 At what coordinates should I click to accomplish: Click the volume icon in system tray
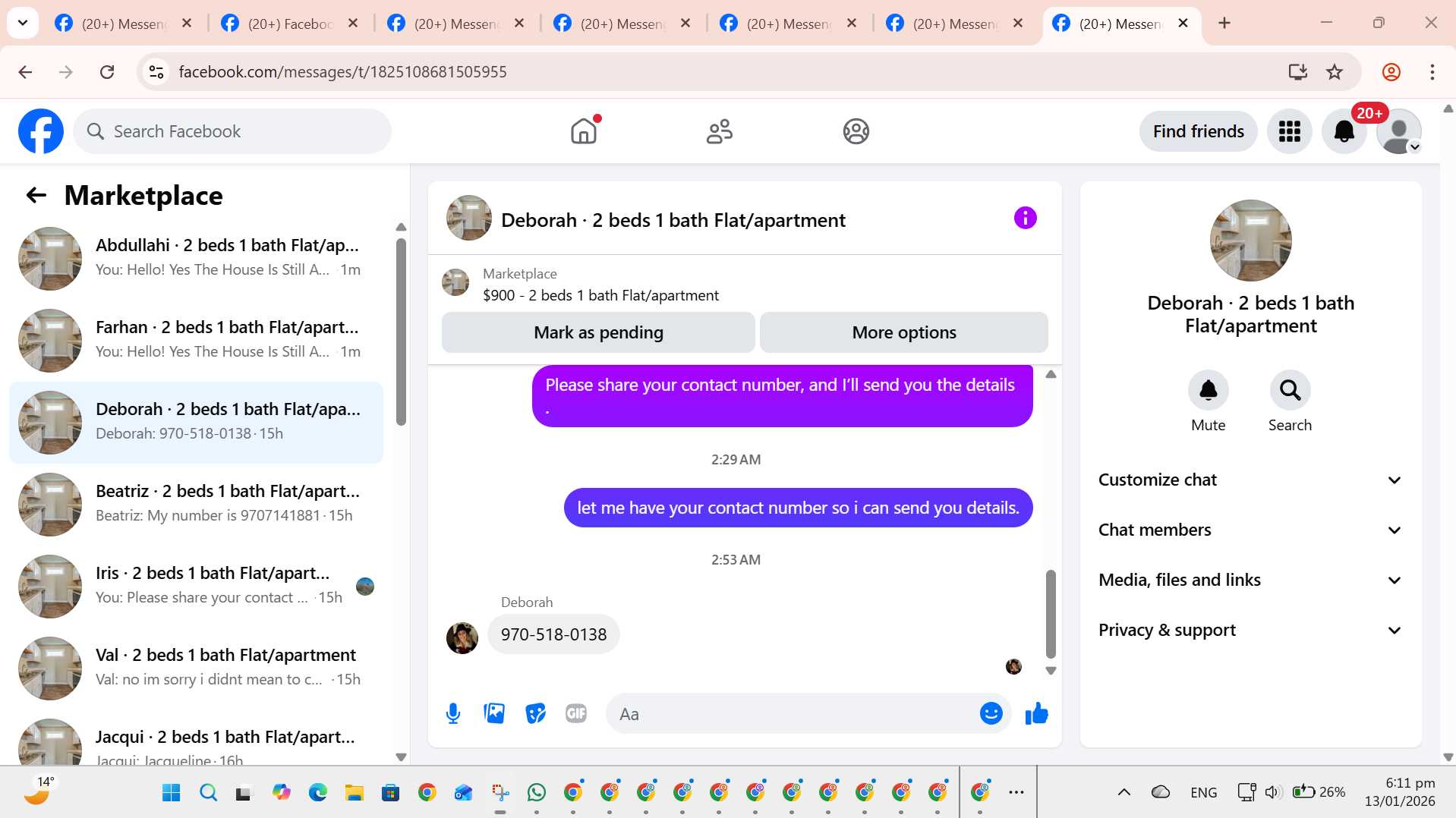(x=1273, y=792)
